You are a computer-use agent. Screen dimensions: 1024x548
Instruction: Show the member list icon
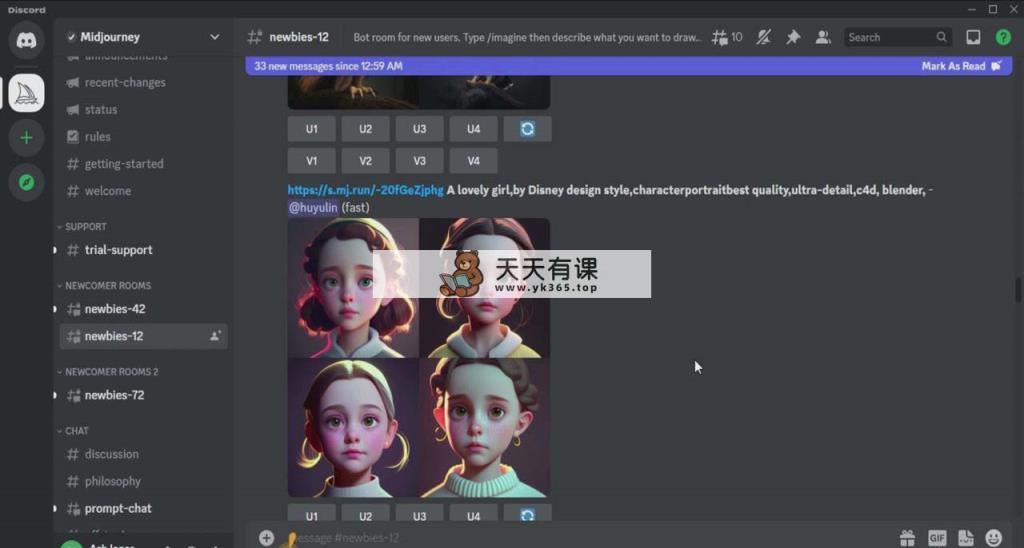point(823,37)
